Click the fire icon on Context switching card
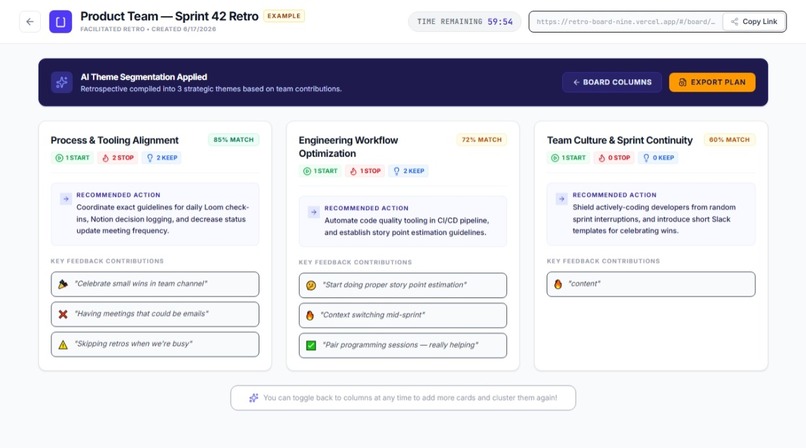Image resolution: width=806 pixels, height=448 pixels. [310, 315]
